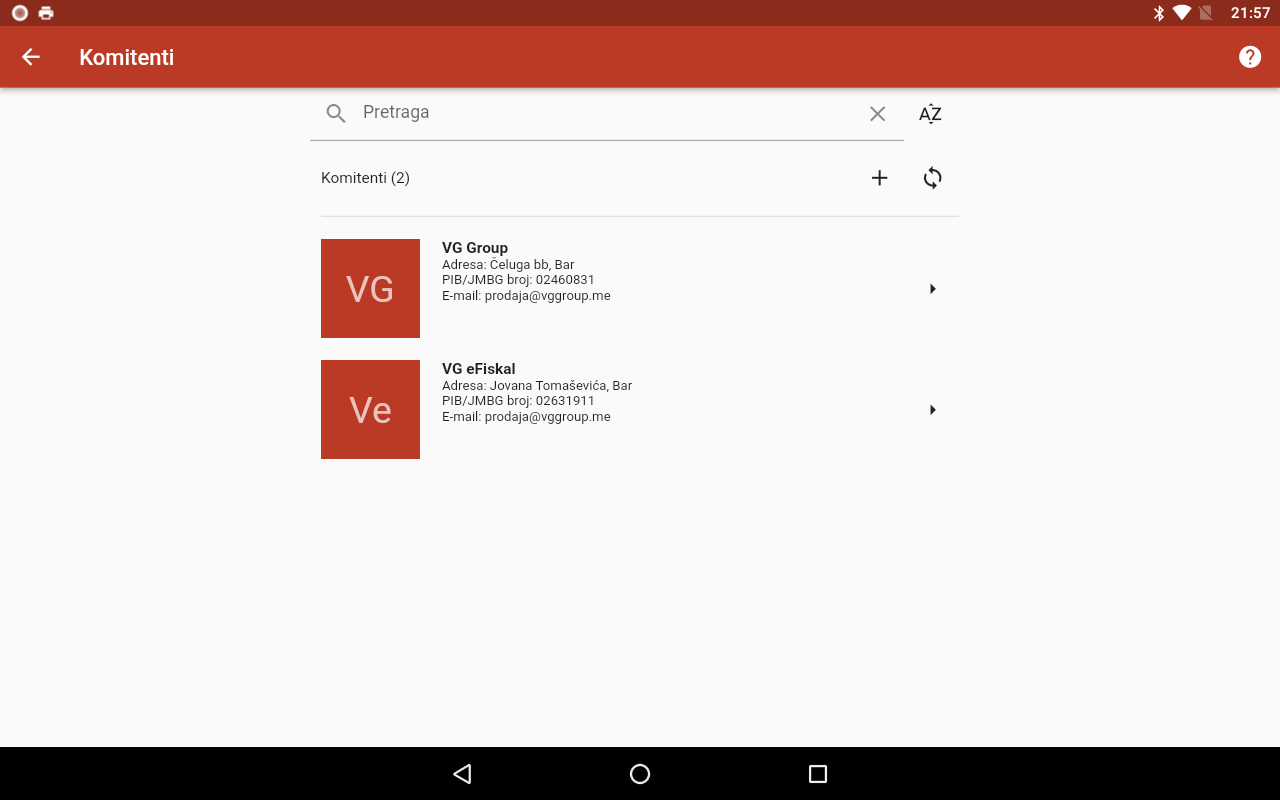Image resolution: width=1280 pixels, height=800 pixels.
Task: Add a new komitent with the plus icon
Action: pos(879,177)
